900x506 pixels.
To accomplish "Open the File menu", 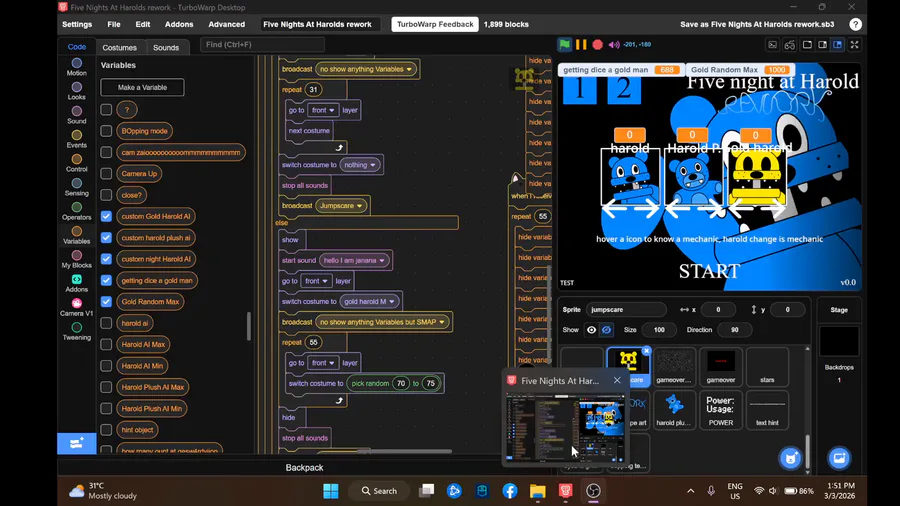I will [x=114, y=24].
